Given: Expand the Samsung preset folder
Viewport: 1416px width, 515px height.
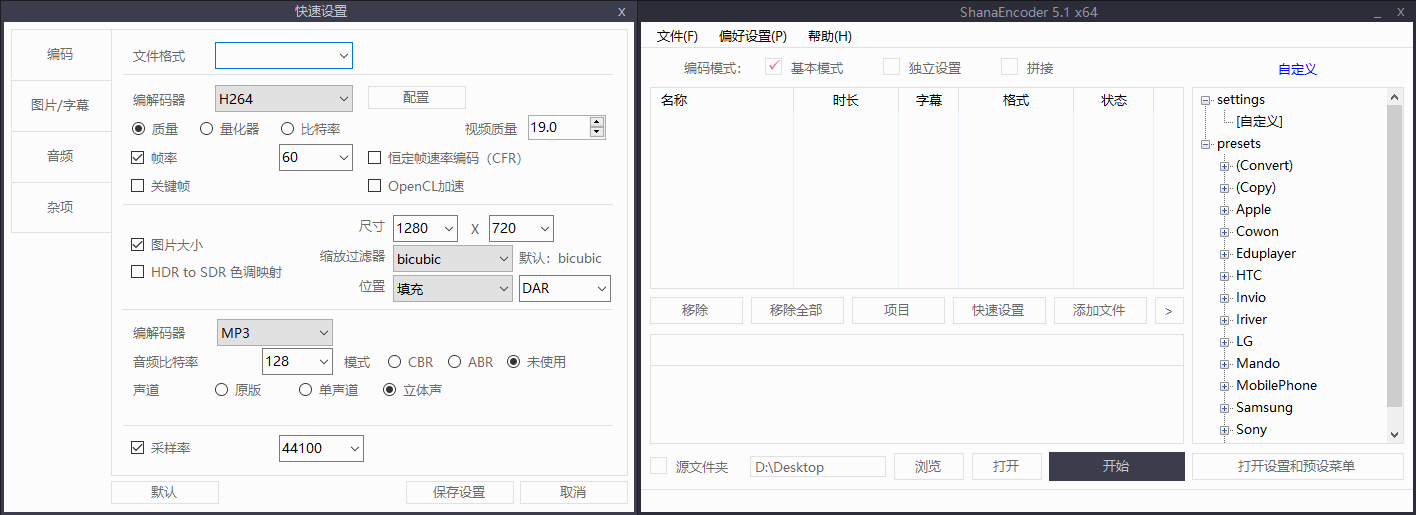Looking at the screenshot, I should point(1225,408).
